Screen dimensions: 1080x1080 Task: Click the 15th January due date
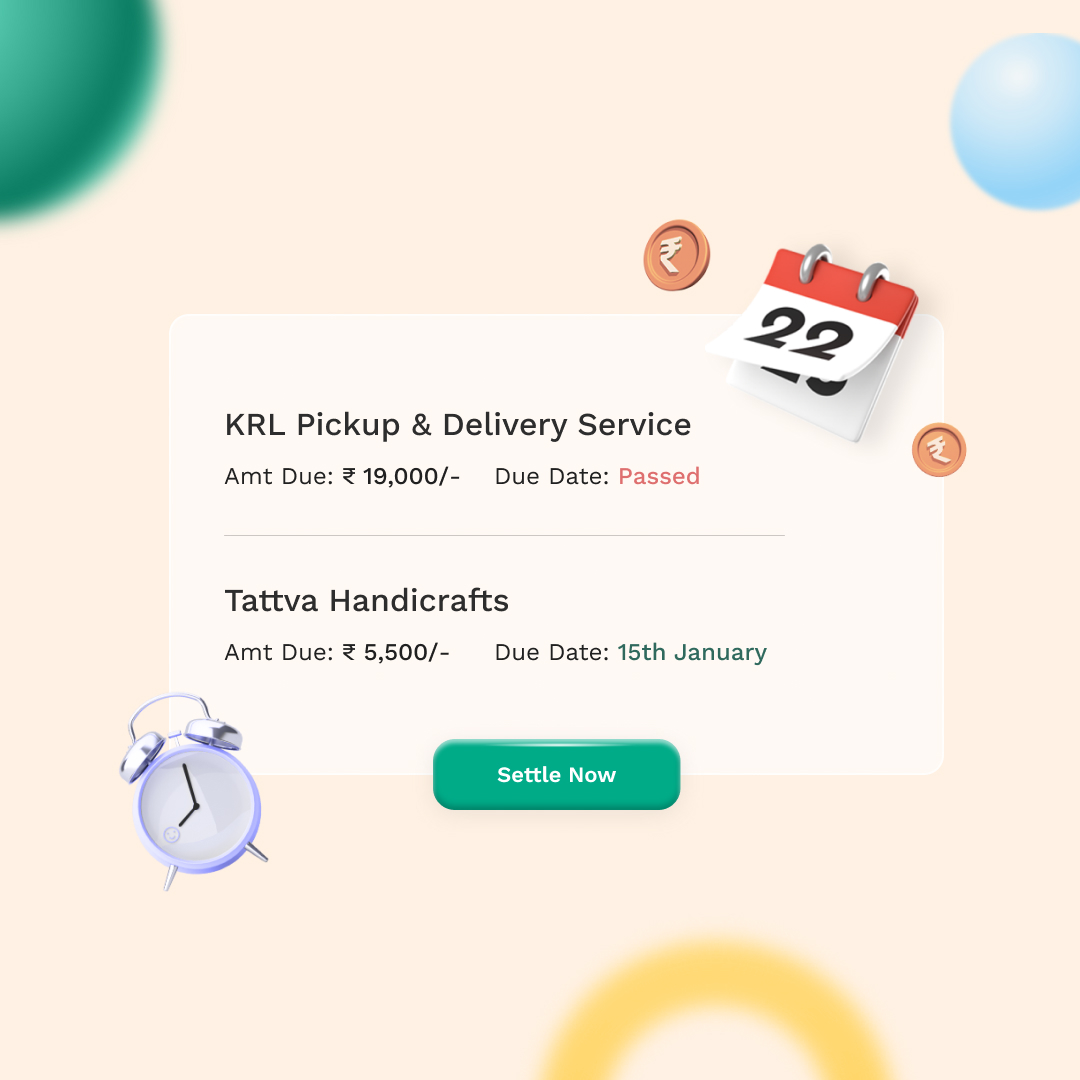point(692,652)
